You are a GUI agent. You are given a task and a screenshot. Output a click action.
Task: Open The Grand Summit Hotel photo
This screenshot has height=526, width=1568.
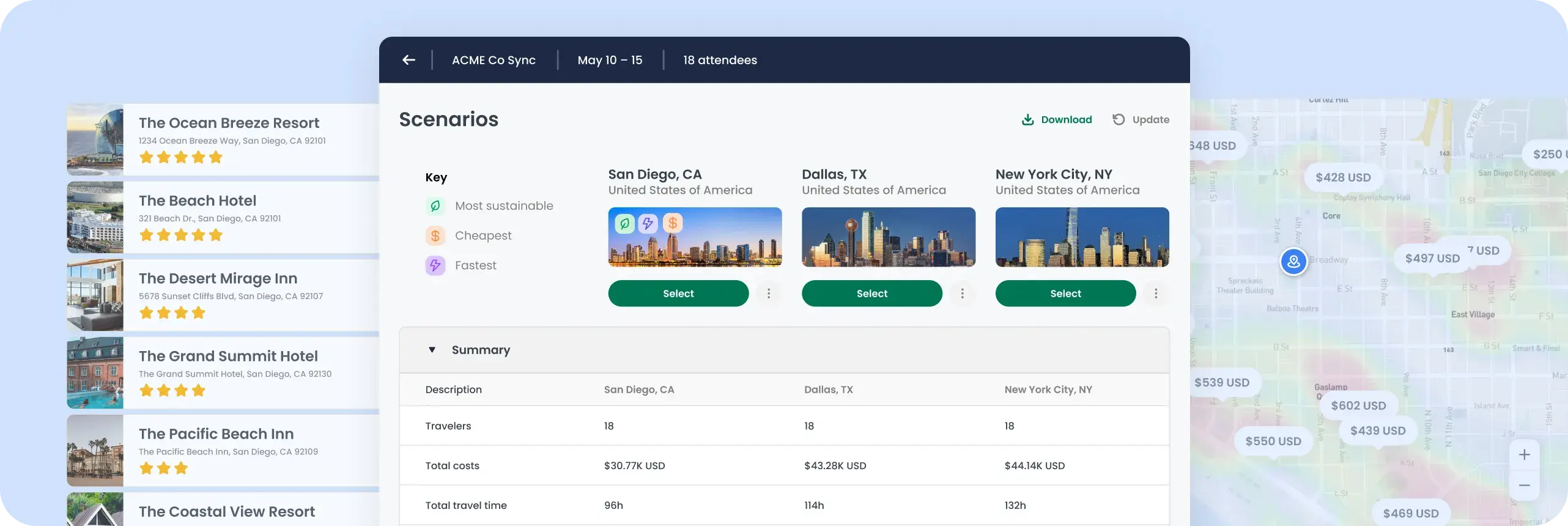(95, 372)
